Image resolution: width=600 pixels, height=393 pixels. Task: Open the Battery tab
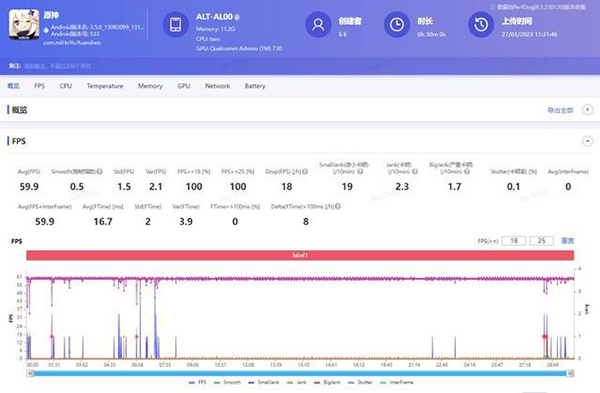point(255,86)
